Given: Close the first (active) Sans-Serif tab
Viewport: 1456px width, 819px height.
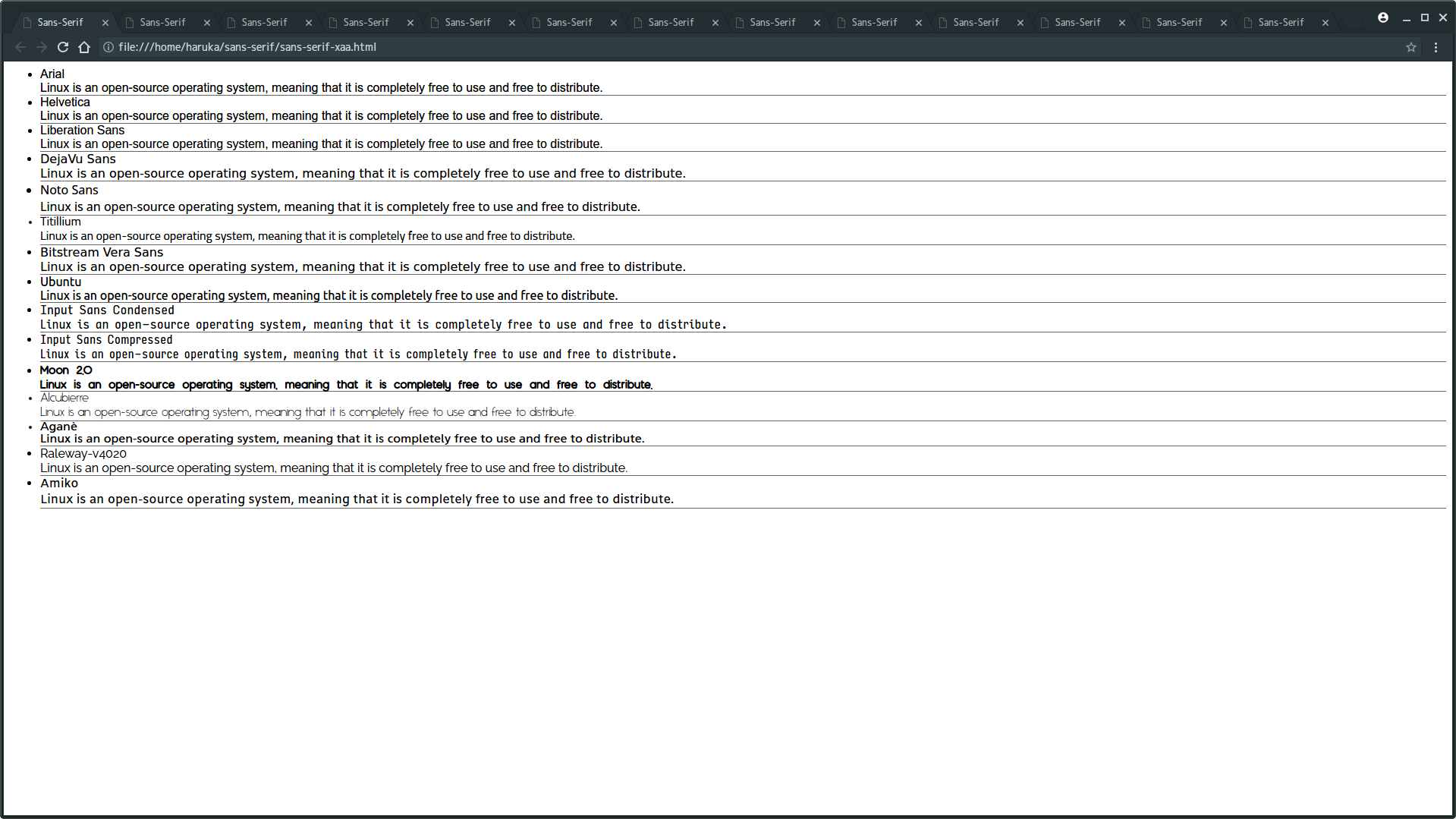Looking at the screenshot, I should coord(105,23).
